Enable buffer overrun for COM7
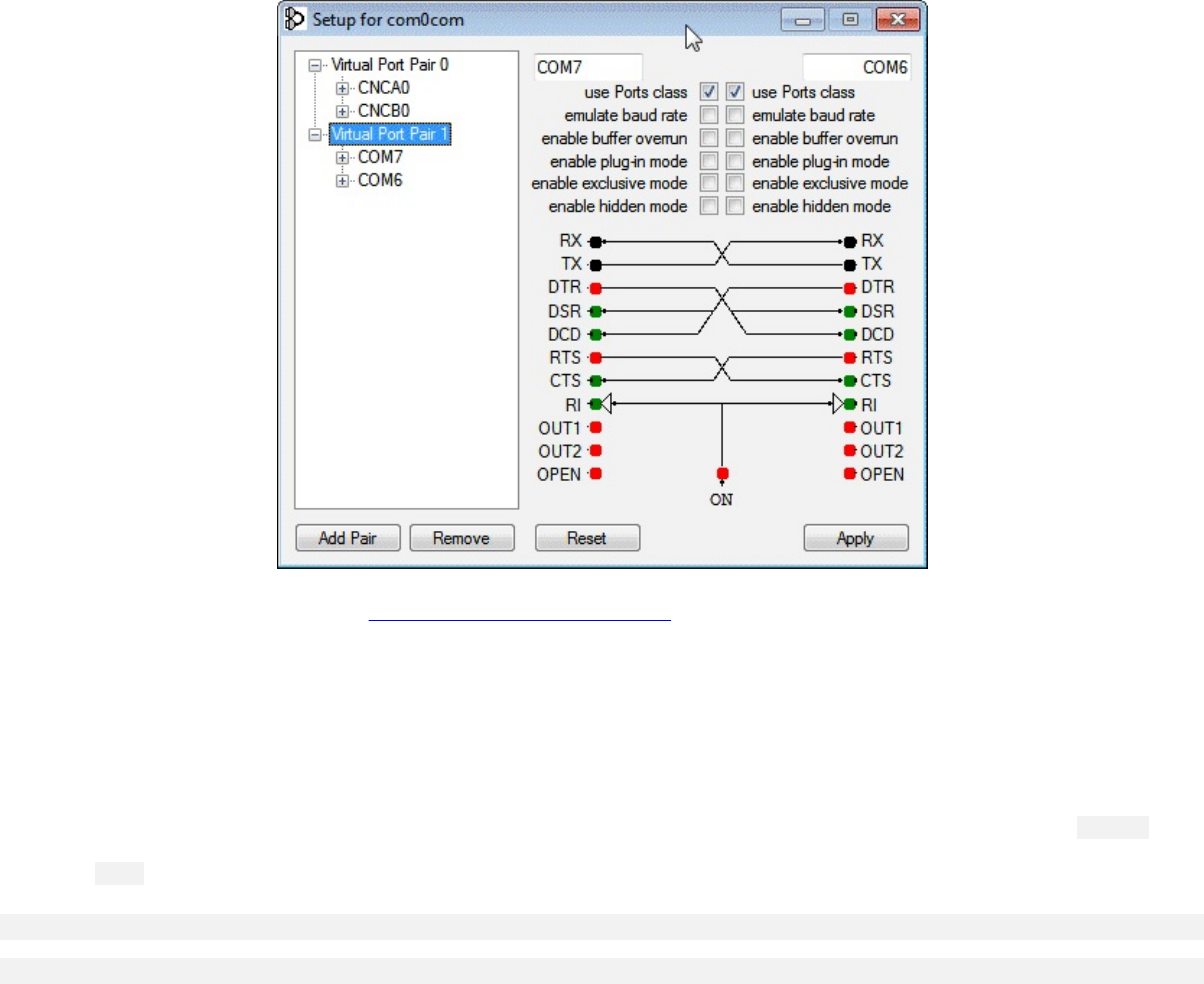The width and height of the screenshot is (1204, 984). pyautogui.click(x=709, y=138)
